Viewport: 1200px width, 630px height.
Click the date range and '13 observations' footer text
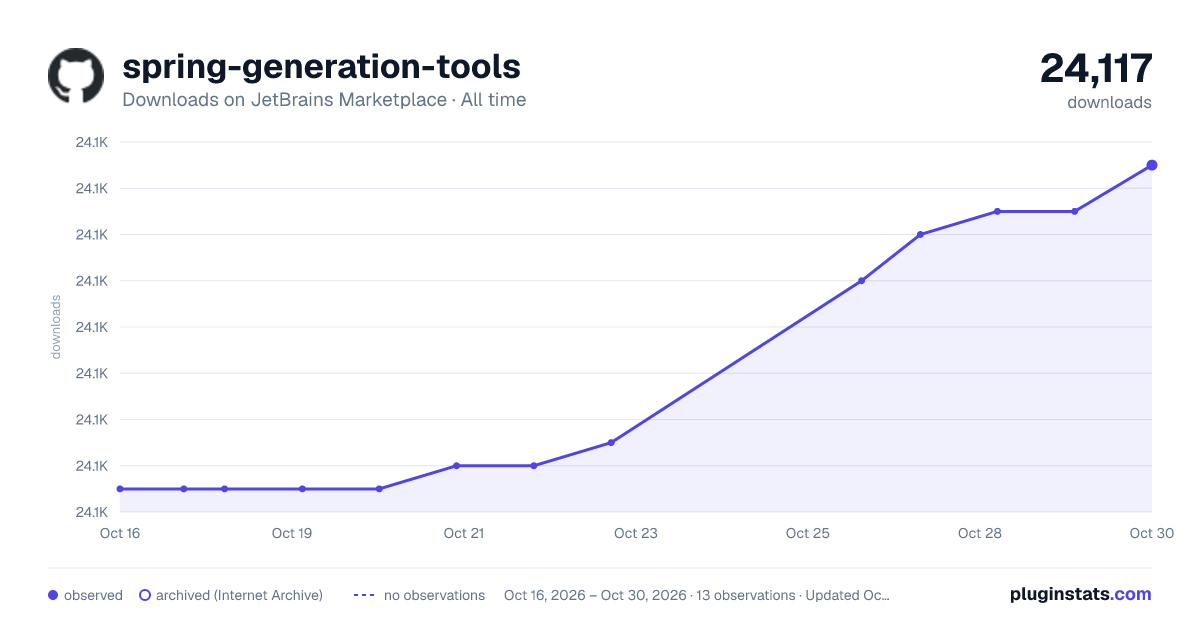697,595
